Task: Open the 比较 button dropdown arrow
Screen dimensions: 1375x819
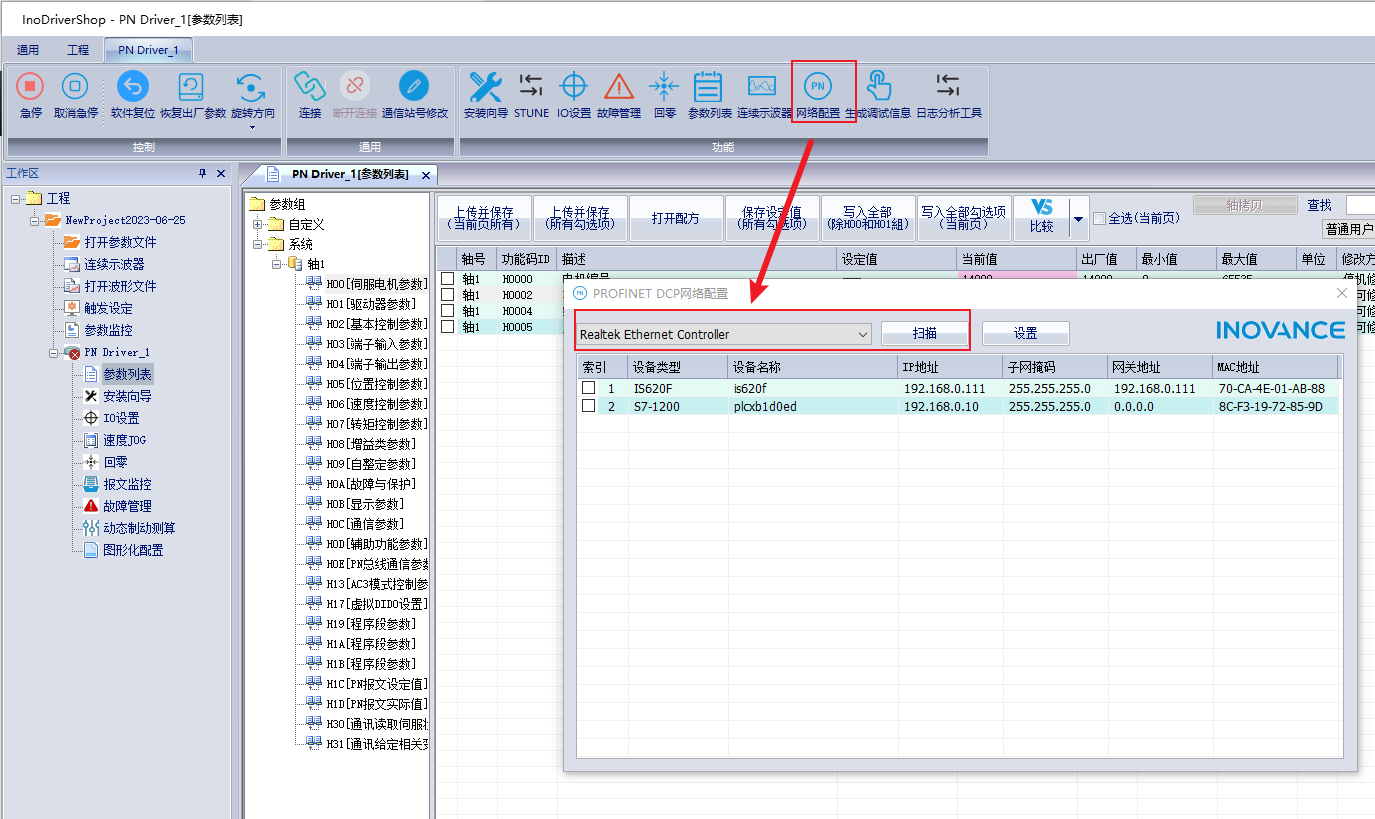Action: 1078,218
